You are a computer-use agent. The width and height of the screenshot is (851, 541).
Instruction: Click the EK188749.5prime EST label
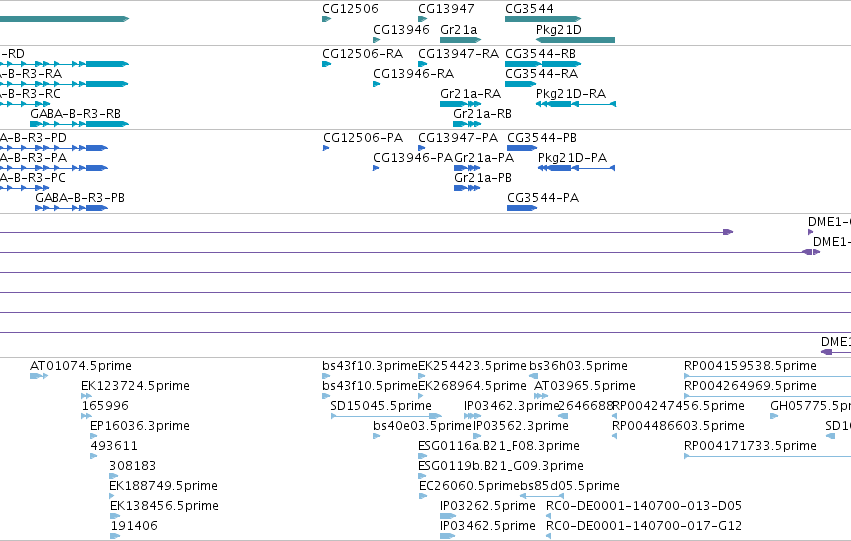click(163, 486)
